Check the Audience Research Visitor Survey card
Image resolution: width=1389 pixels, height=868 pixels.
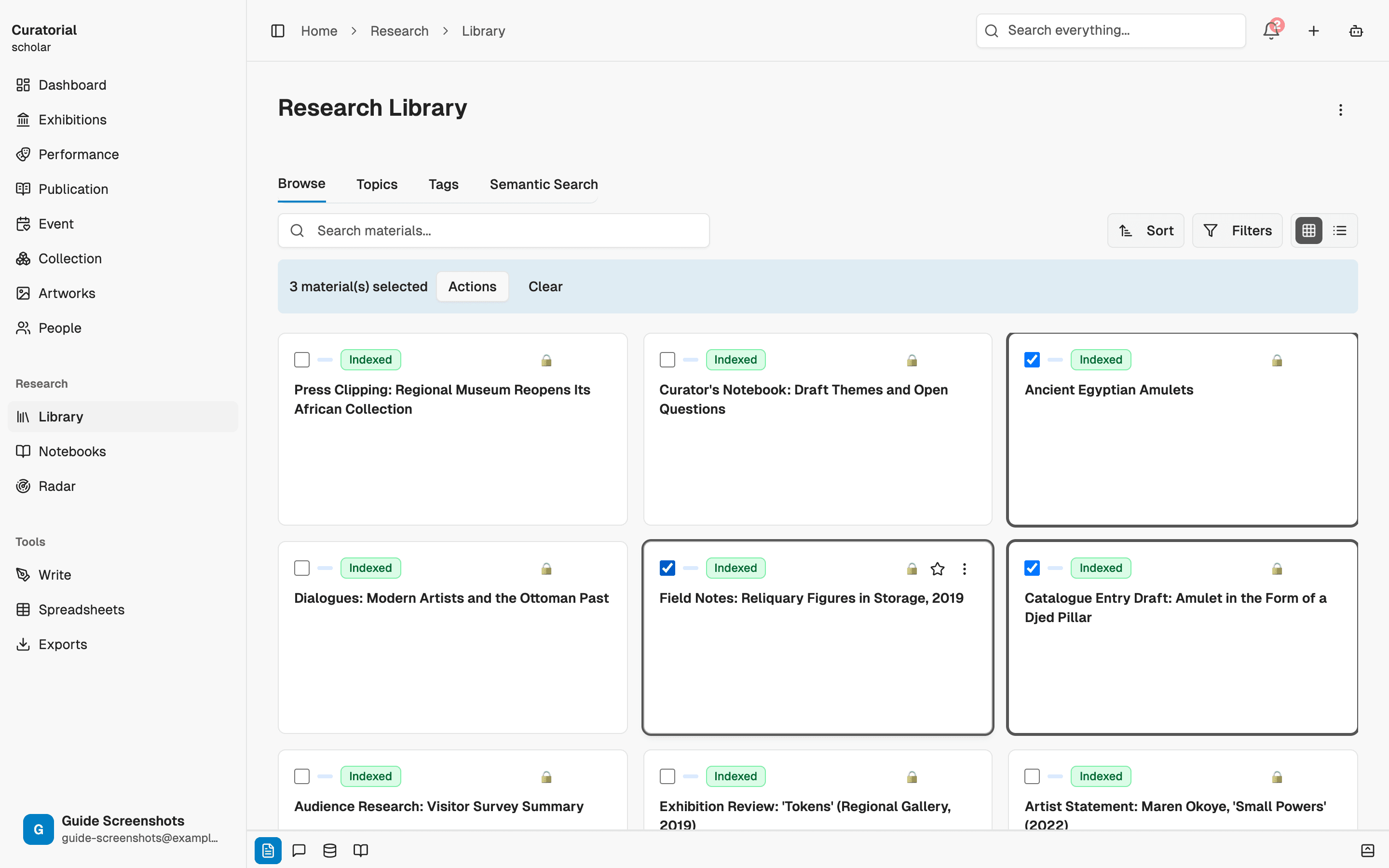(302, 776)
